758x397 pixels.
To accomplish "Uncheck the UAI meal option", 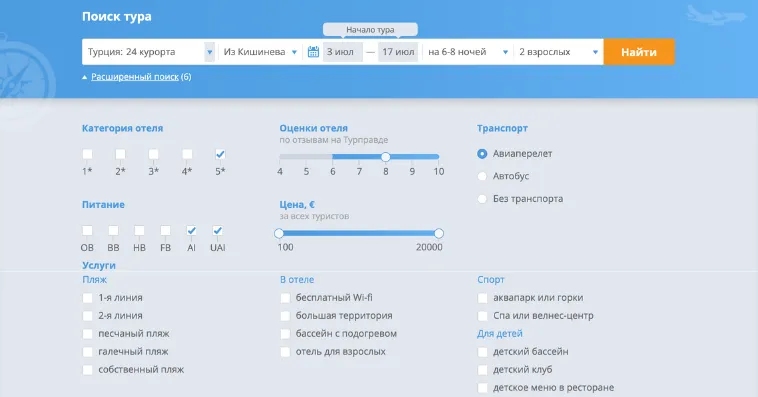I will click(x=218, y=231).
